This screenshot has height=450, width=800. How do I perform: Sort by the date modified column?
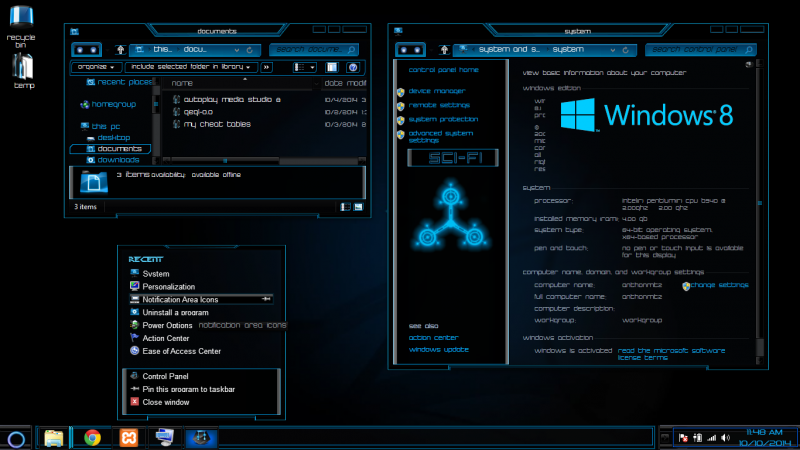(x=345, y=83)
